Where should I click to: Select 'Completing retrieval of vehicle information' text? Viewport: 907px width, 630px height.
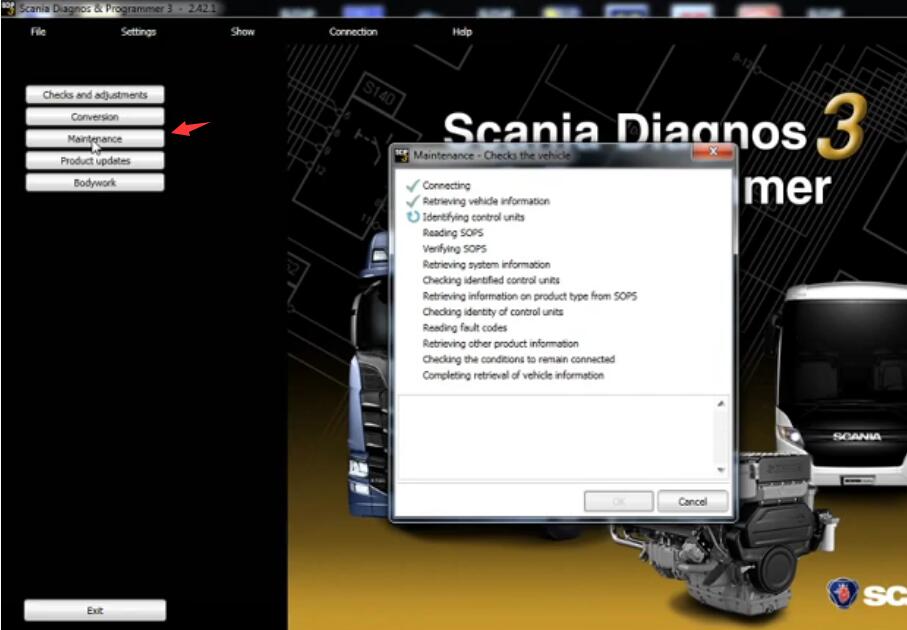click(513, 375)
